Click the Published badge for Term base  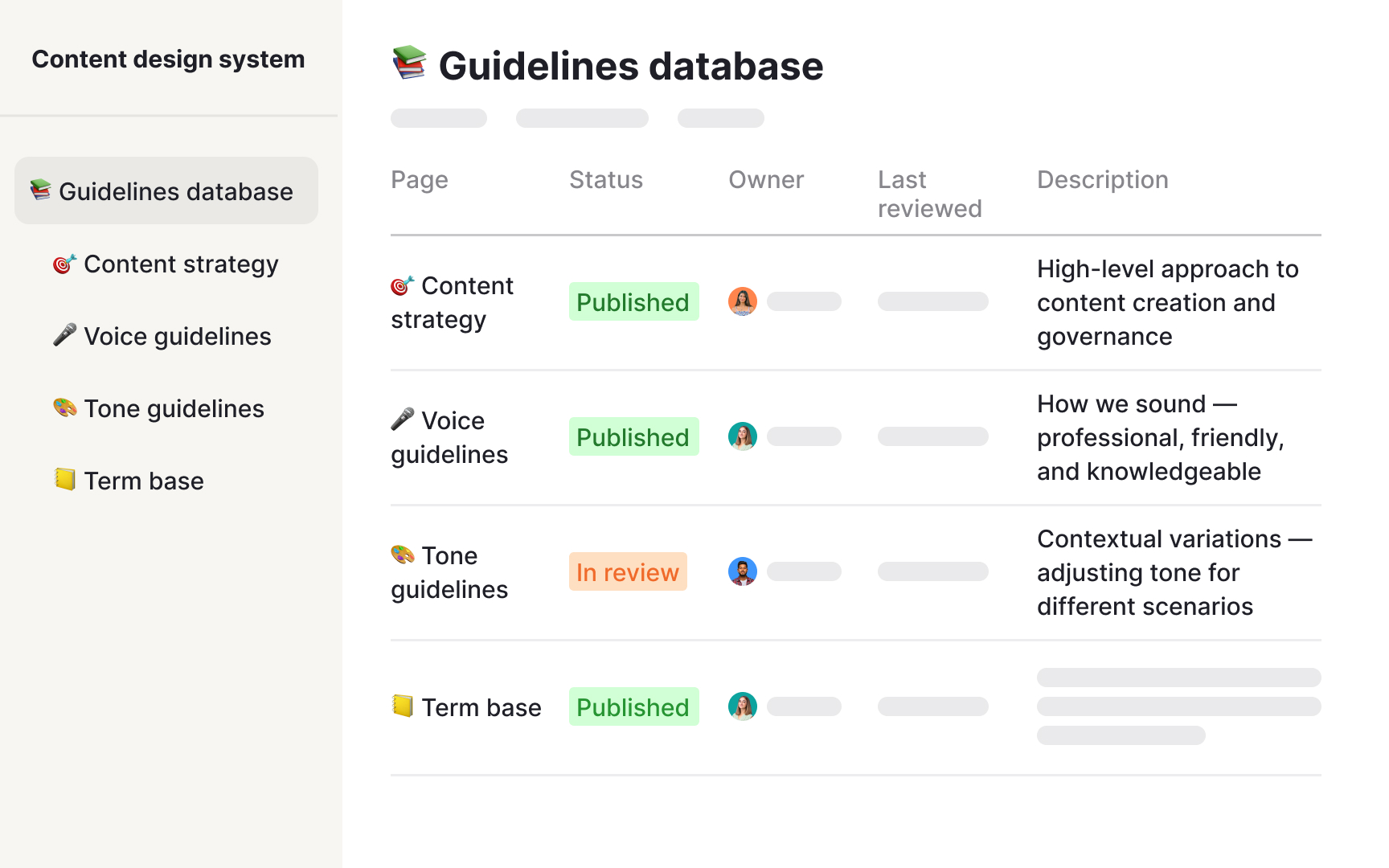633,706
